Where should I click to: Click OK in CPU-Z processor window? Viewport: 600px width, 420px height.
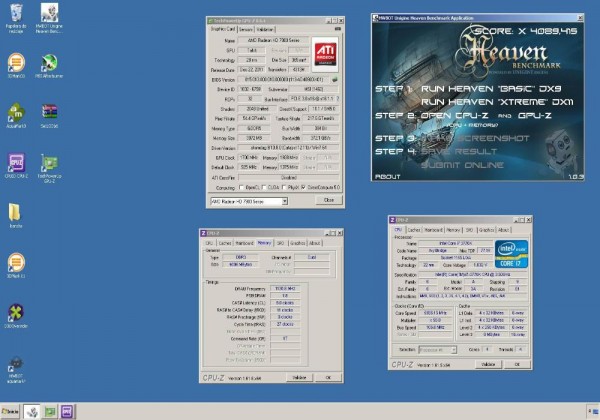517,365
